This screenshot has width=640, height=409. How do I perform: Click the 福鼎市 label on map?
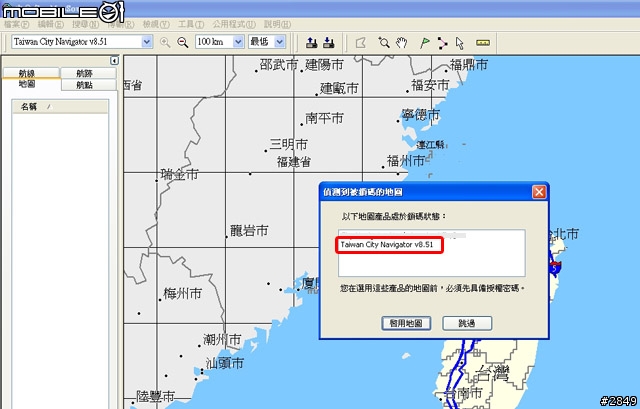(469, 64)
